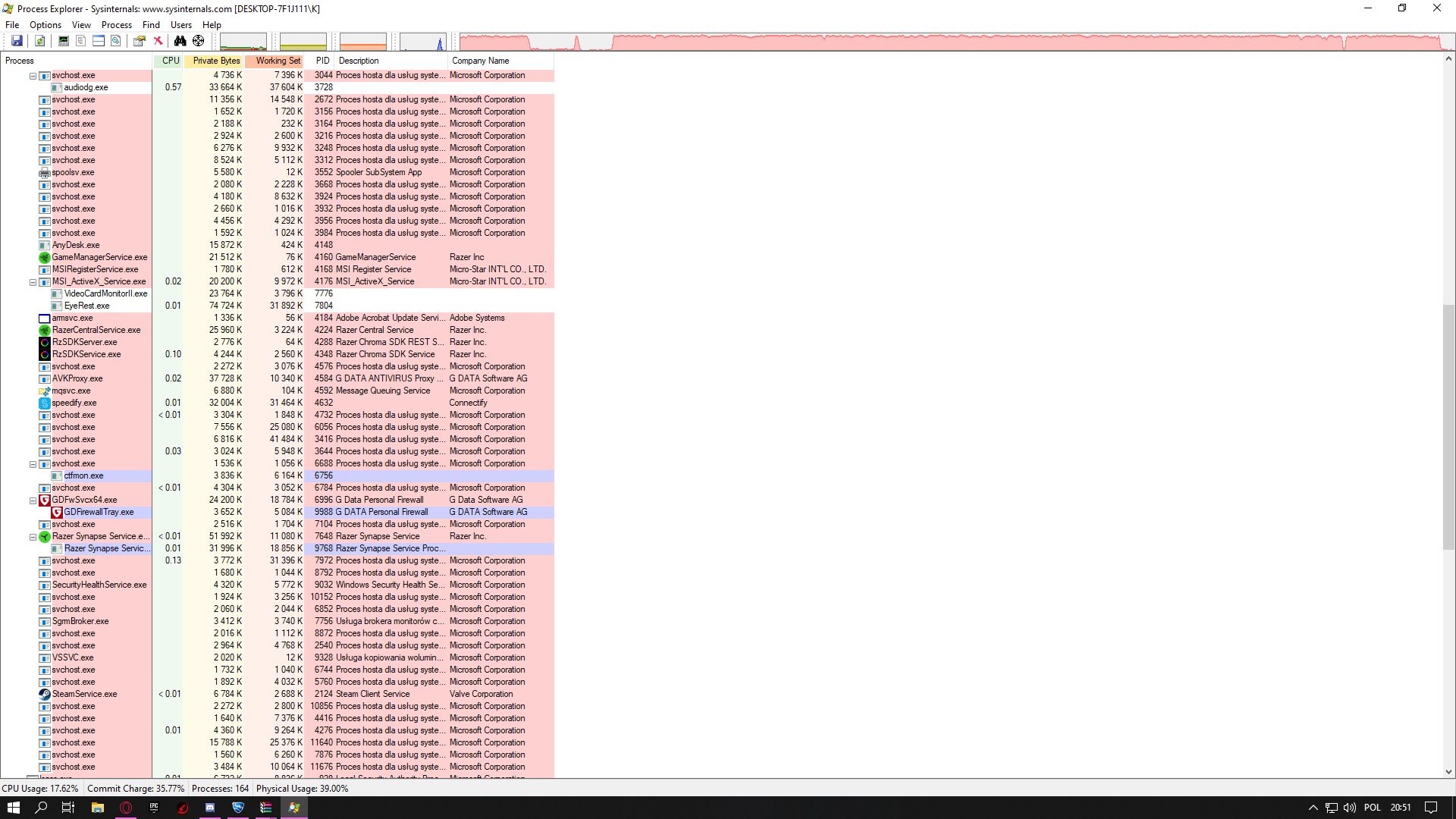Click the DLL/handle view toolbar icon
This screenshot has width=1456, height=819.
tap(116, 41)
